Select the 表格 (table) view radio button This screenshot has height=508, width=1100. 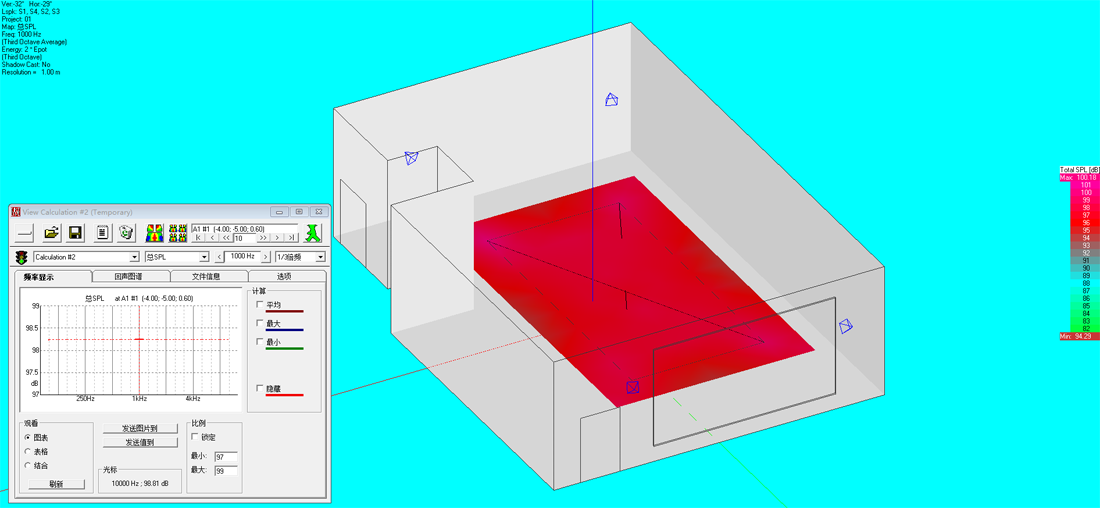(x=27, y=451)
